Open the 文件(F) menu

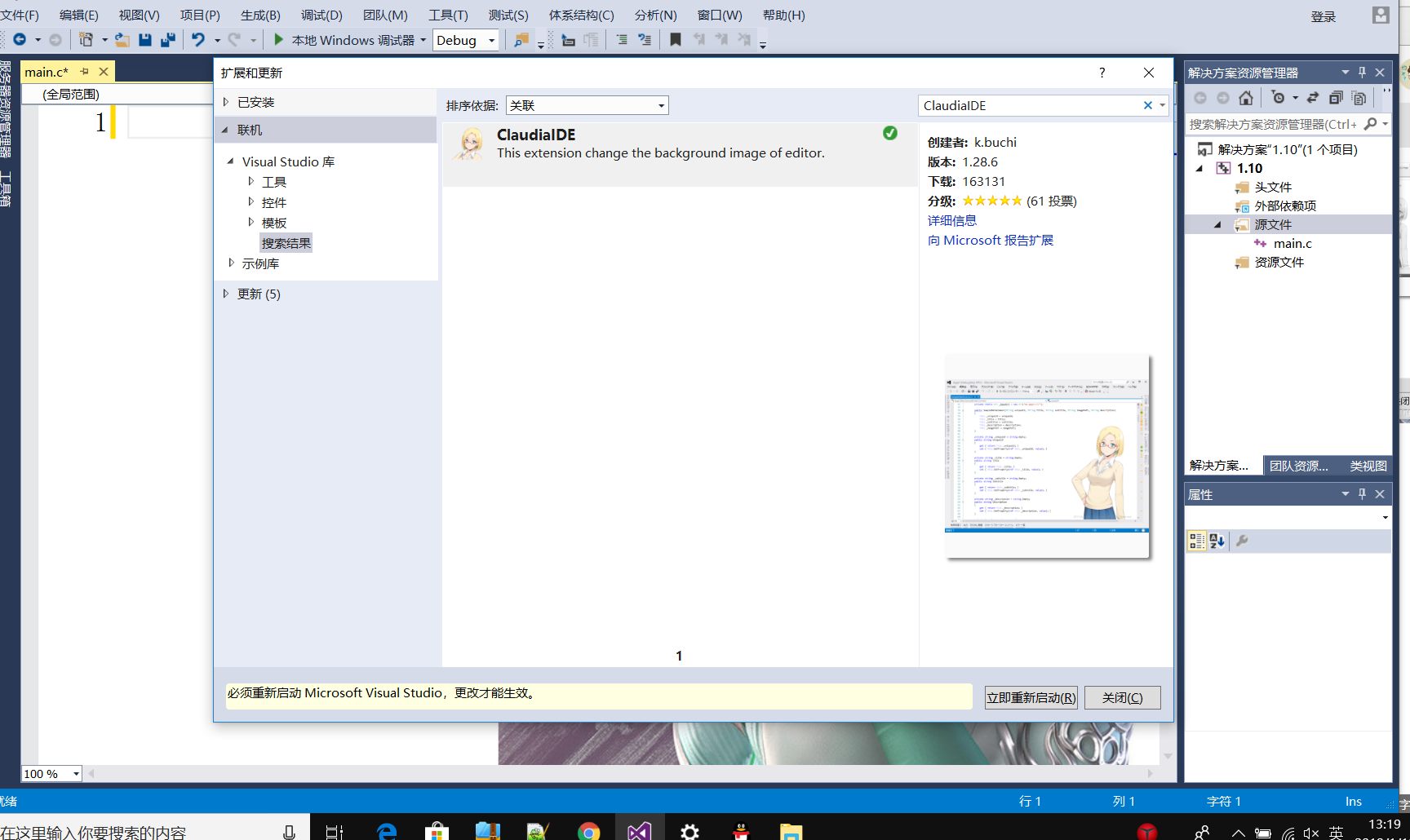click(20, 15)
